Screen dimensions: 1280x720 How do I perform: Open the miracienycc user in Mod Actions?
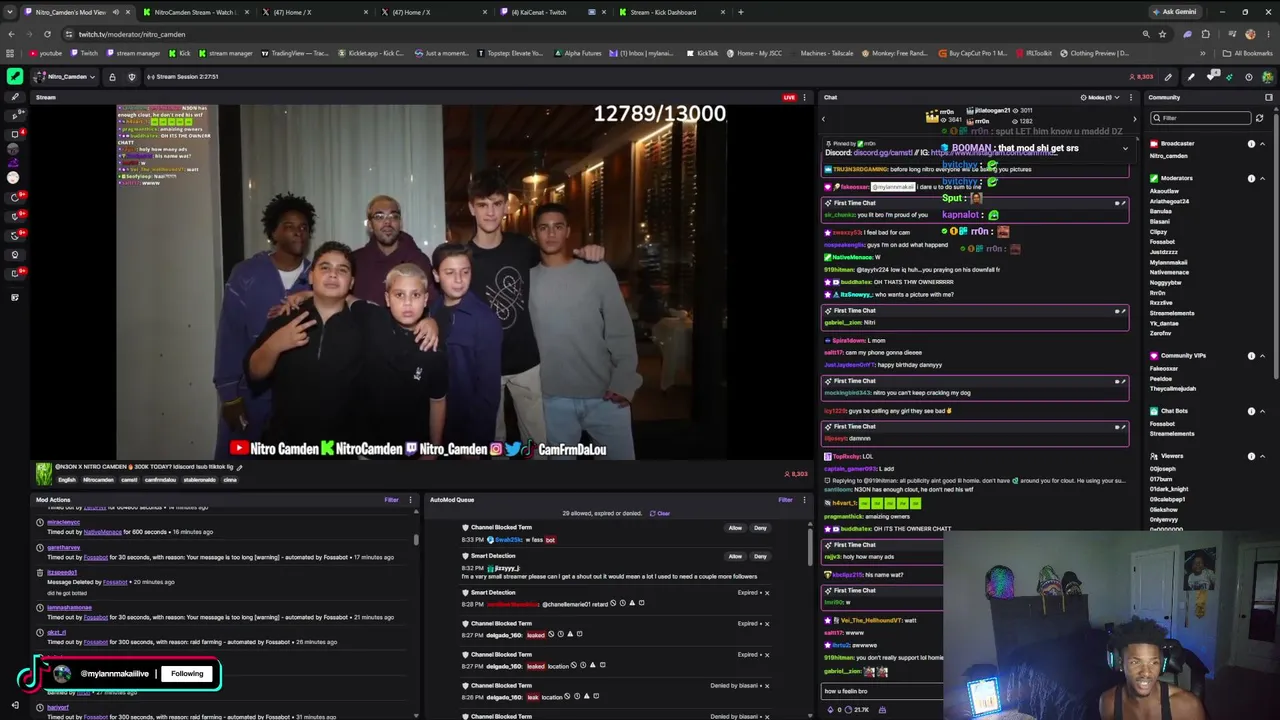(63, 522)
